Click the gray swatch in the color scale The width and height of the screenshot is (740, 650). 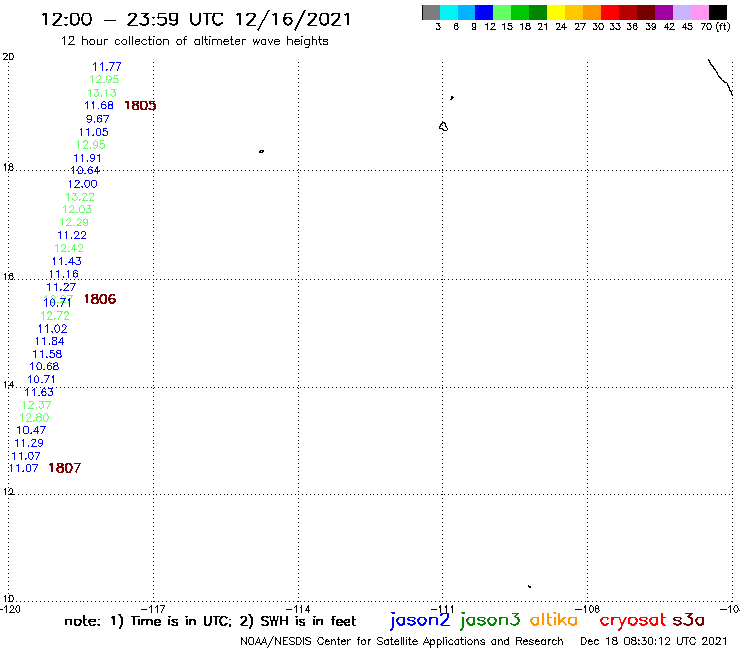click(x=431, y=12)
